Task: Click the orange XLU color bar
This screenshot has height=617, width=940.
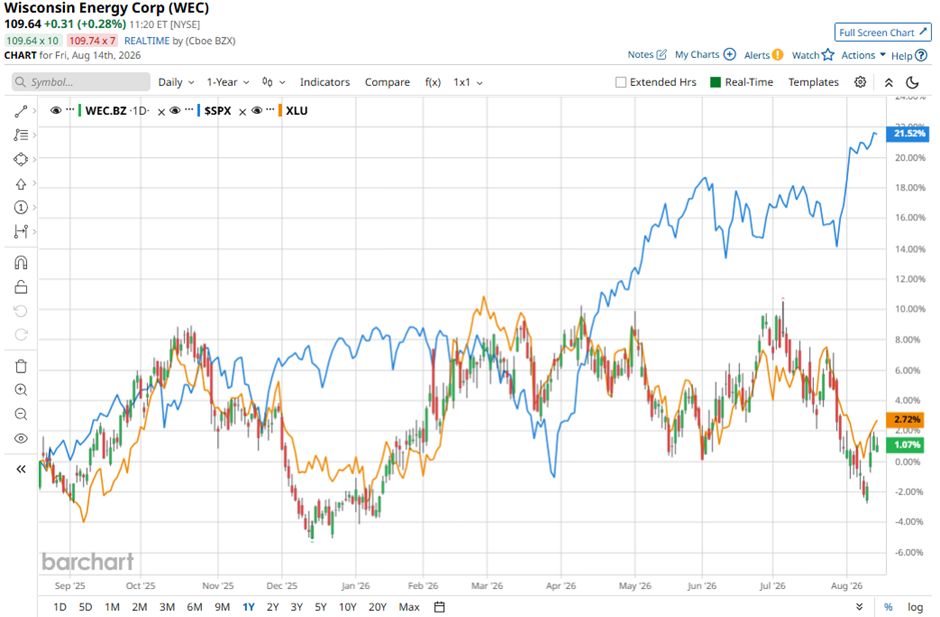Action: (280, 110)
